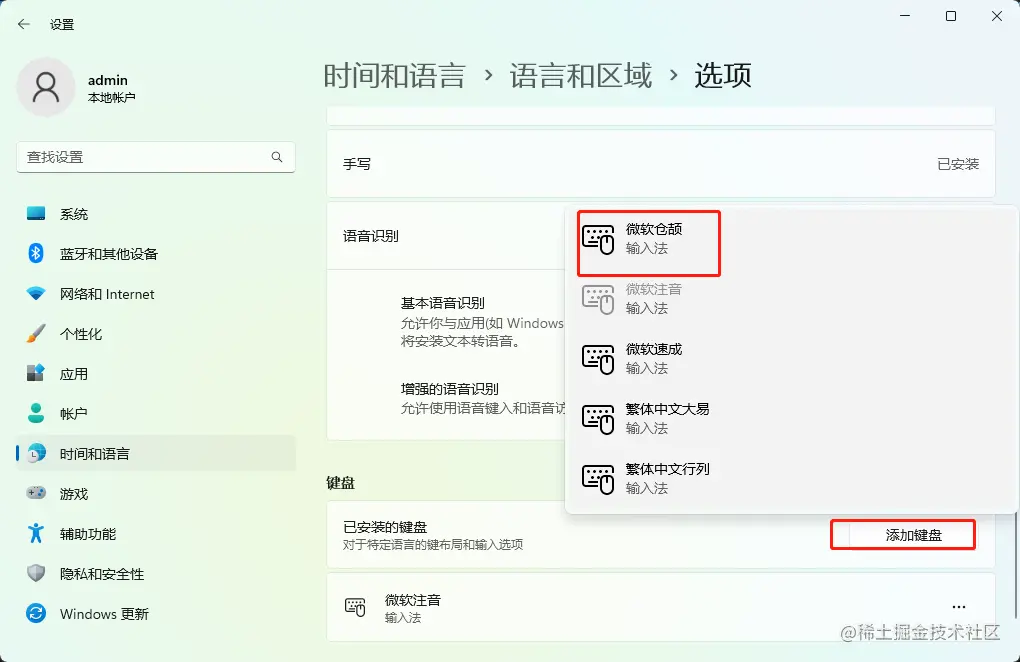Go to 时间和语言 breadcrumb
This screenshot has height=662, width=1020.
pos(394,75)
